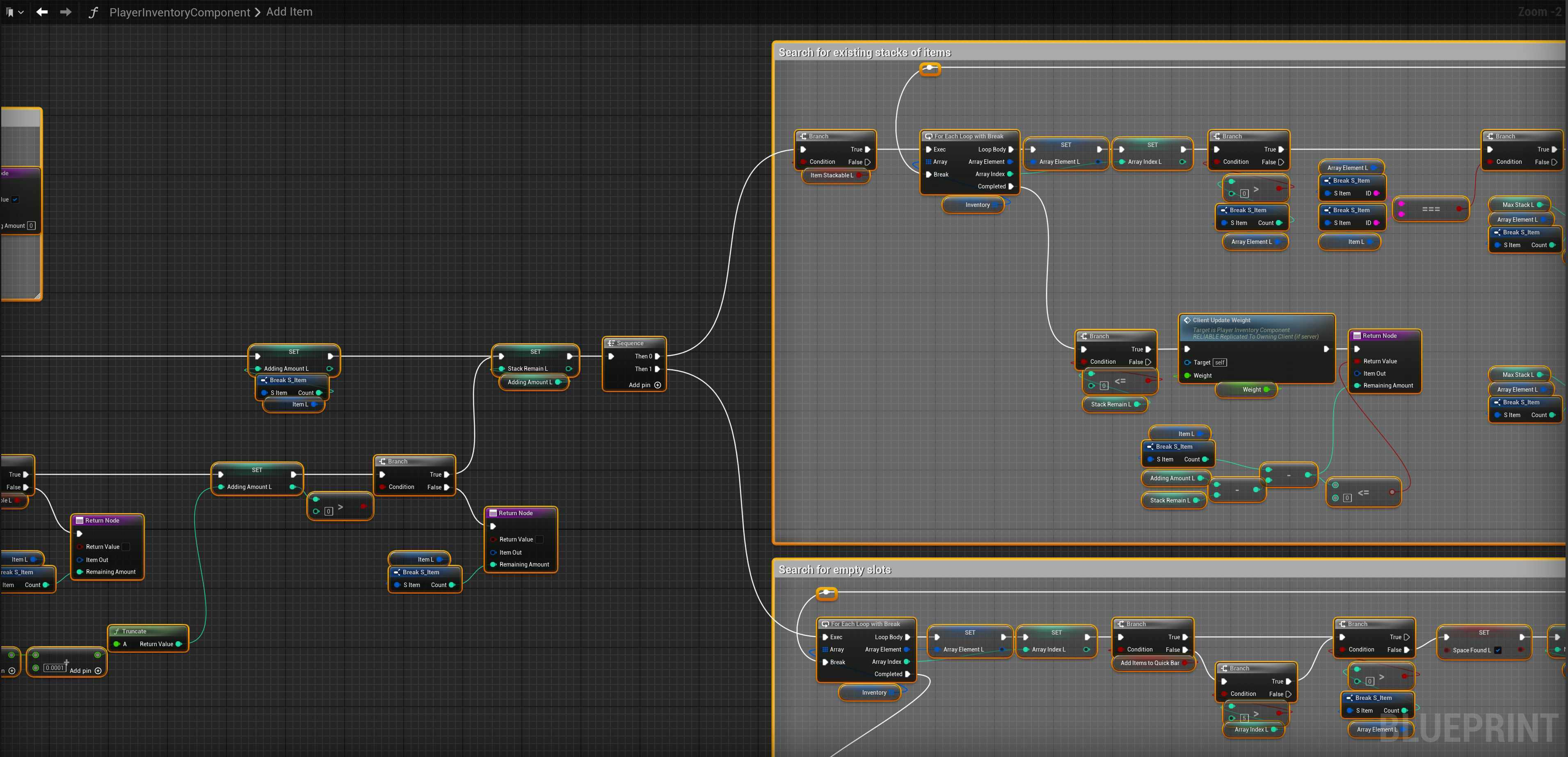Click the 0.0001 value input field
The image size is (1568, 757).
coord(54,668)
